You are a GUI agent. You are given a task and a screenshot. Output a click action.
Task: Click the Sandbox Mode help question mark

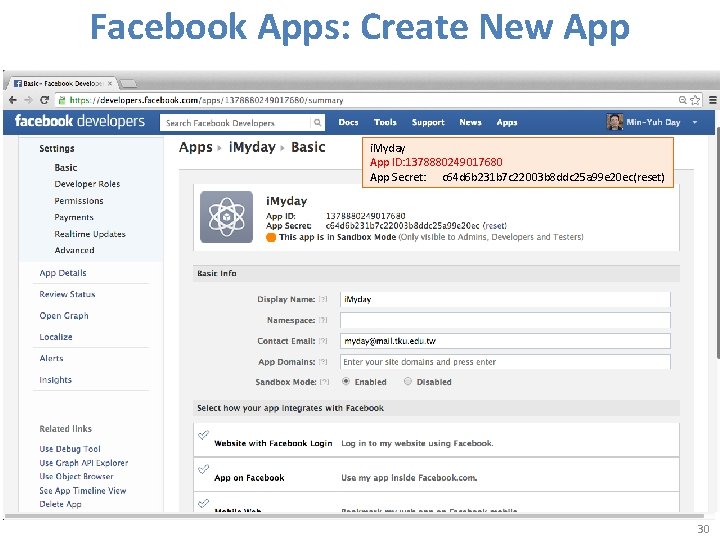coord(325,382)
